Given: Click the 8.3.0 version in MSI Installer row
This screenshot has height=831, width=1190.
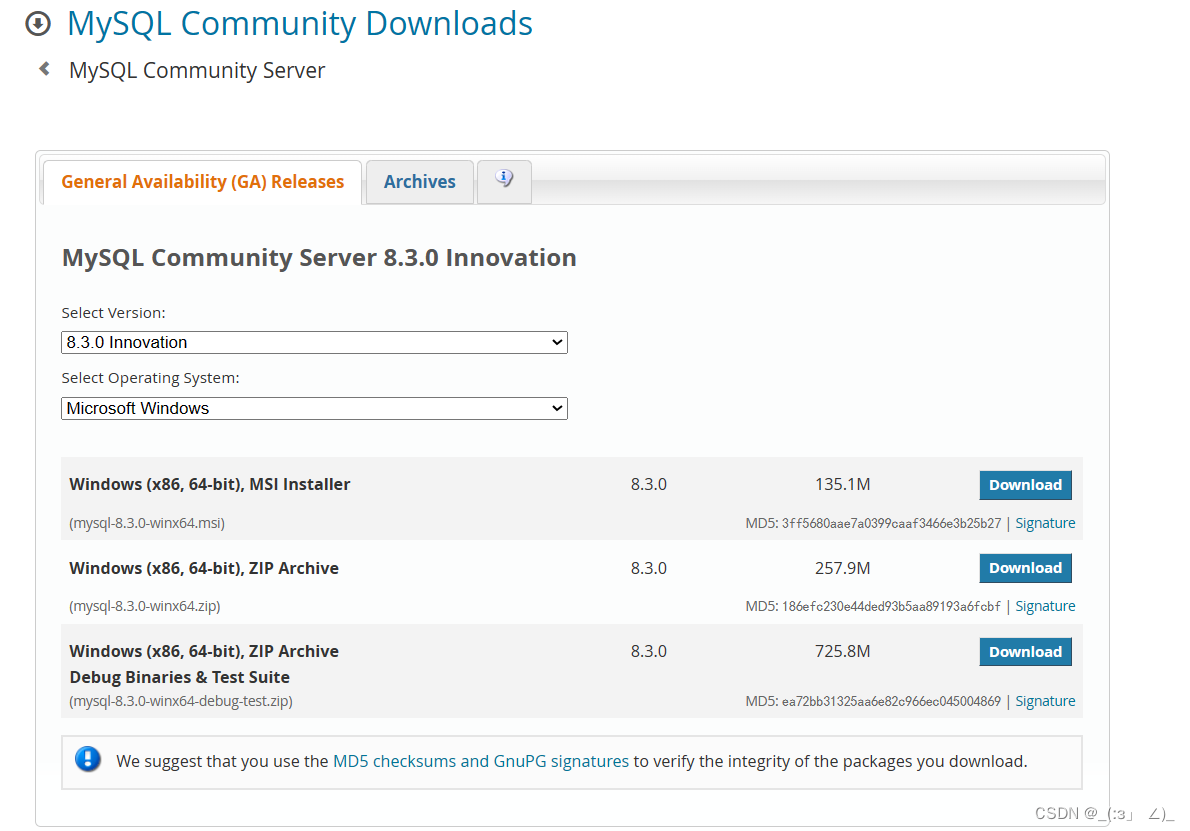Looking at the screenshot, I should (649, 484).
